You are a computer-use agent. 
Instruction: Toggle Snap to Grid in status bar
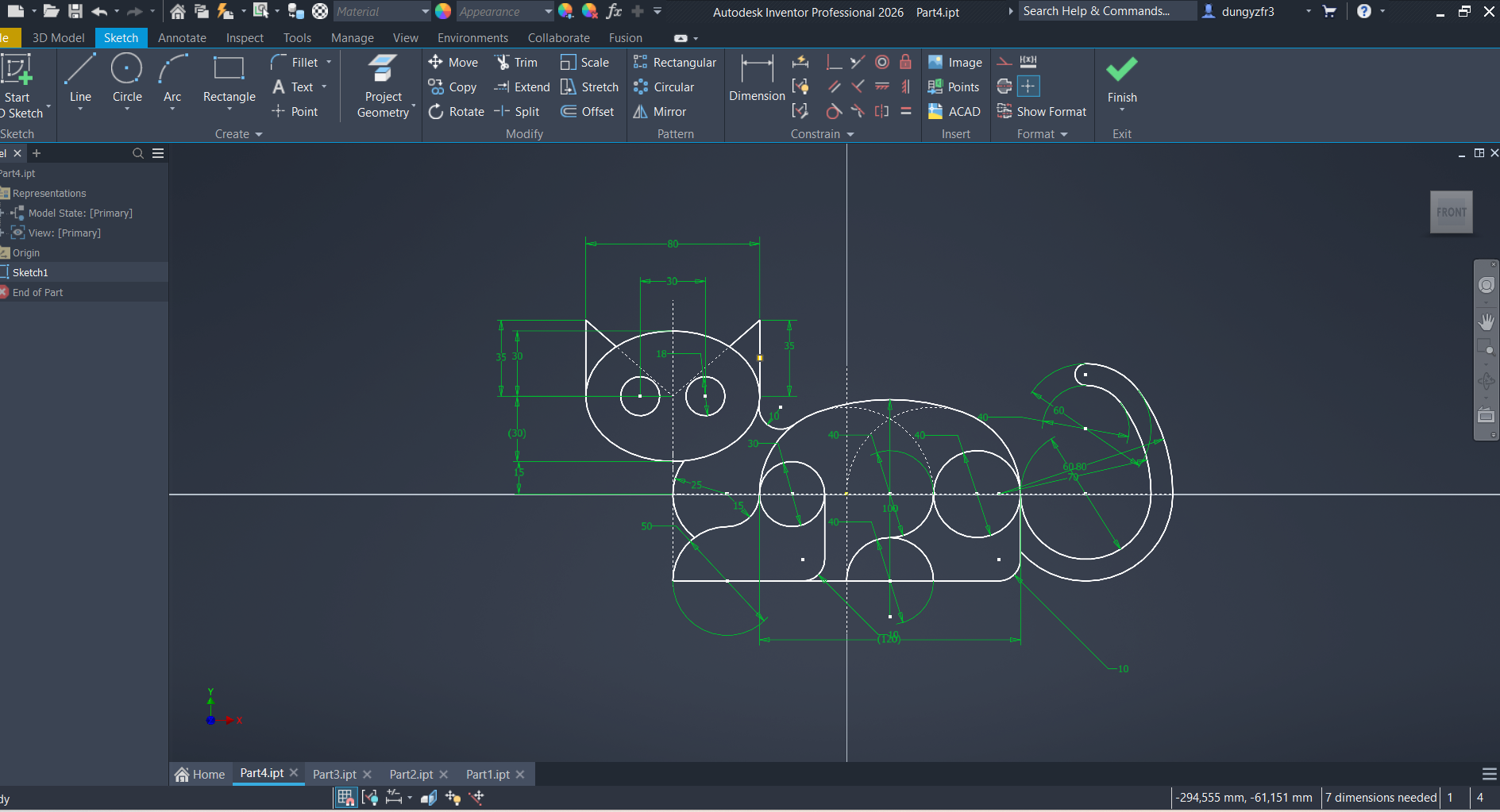[x=345, y=798]
